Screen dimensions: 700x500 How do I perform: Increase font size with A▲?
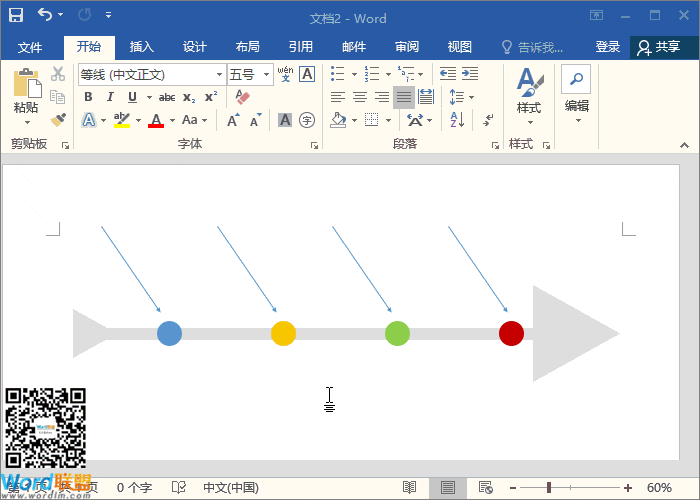tap(233, 121)
